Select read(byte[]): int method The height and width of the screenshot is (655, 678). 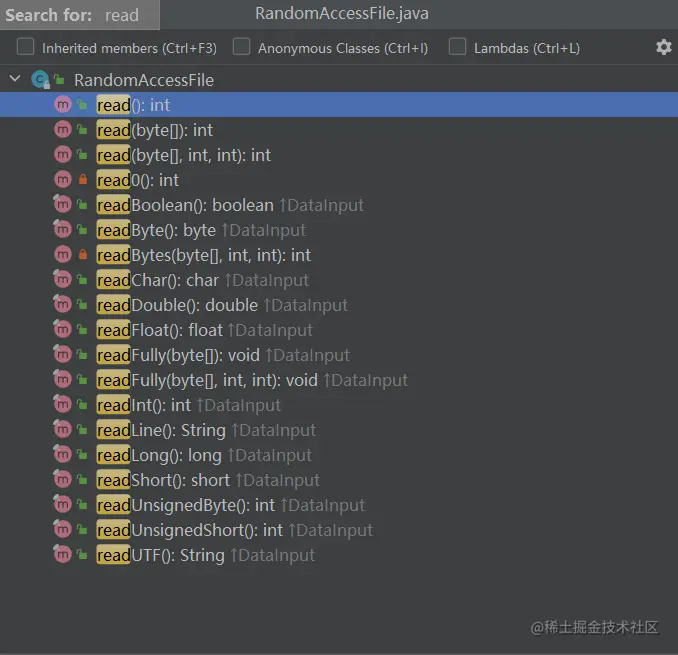tap(155, 130)
